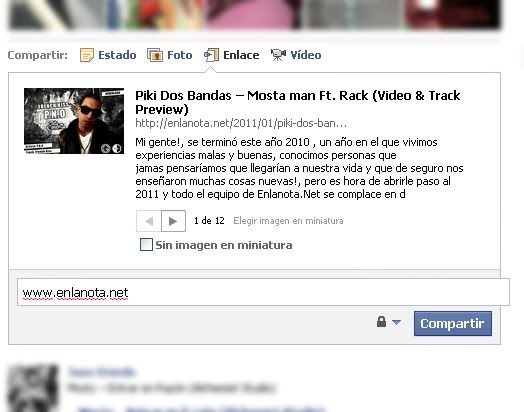Enable Sin imagen en miniatura checkbox
The height and width of the screenshot is (412, 524).
point(146,245)
